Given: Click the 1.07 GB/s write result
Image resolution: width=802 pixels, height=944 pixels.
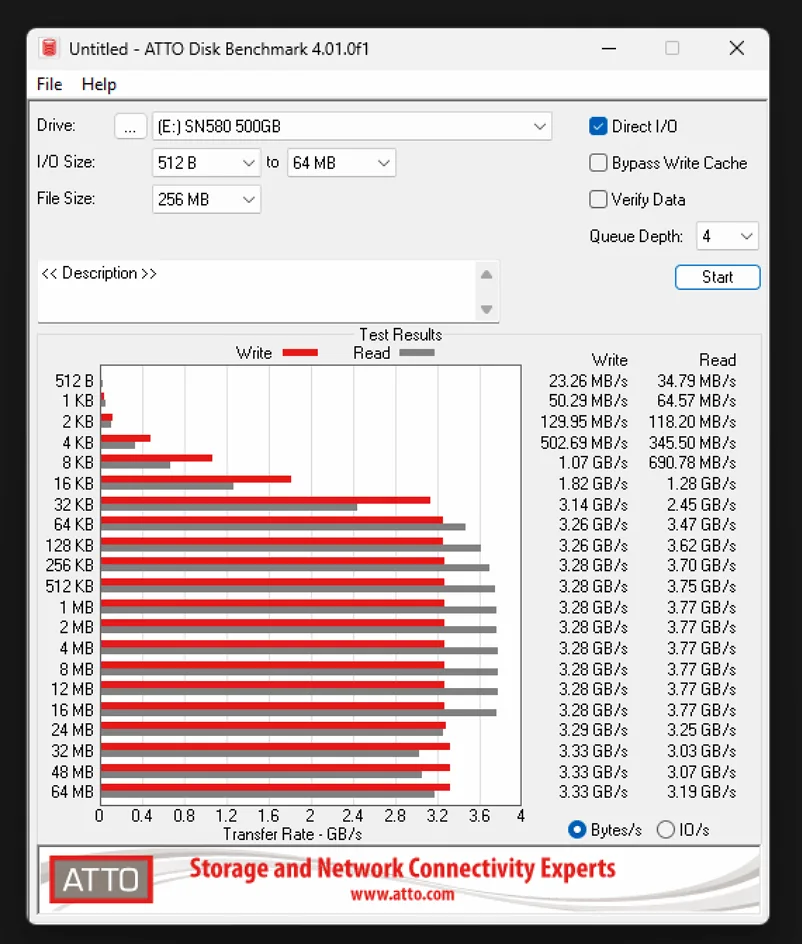Looking at the screenshot, I should pos(593,462).
